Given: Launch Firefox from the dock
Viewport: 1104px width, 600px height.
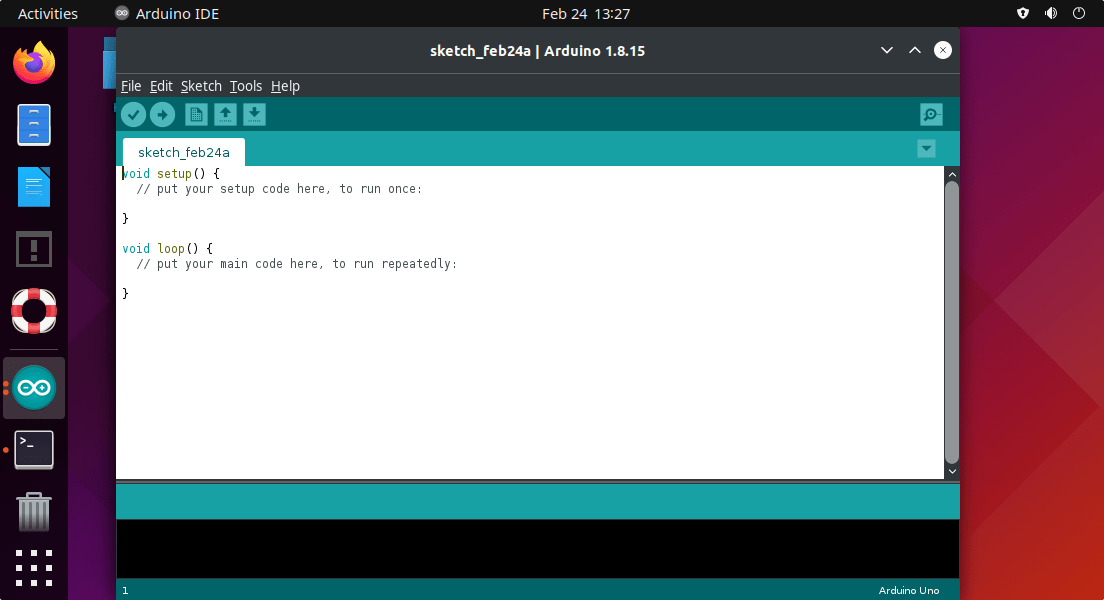Looking at the screenshot, I should tap(34, 64).
